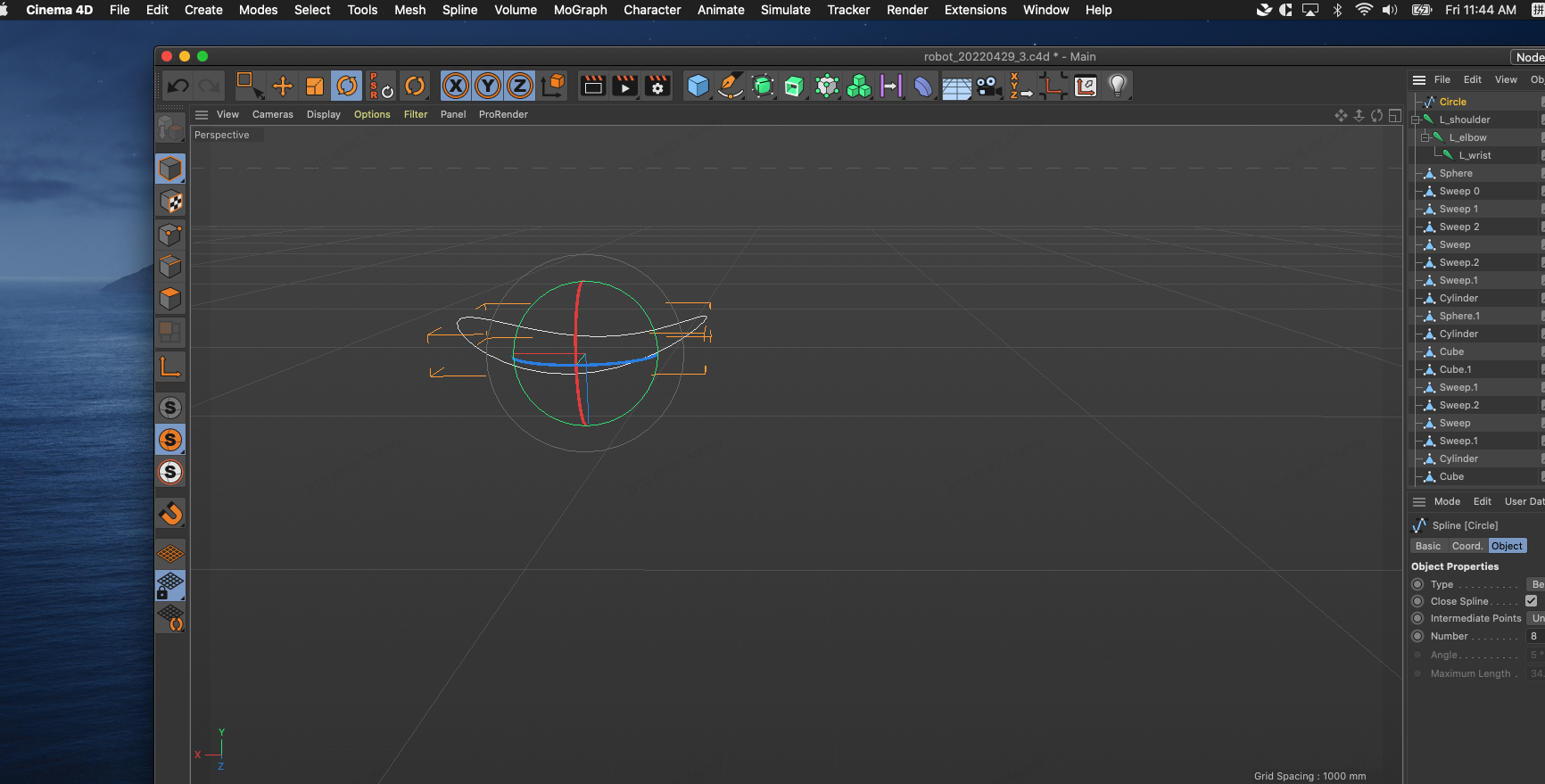1545x784 pixels.
Task: Toggle the Close Spline keyframe circle
Action: coord(1417,601)
